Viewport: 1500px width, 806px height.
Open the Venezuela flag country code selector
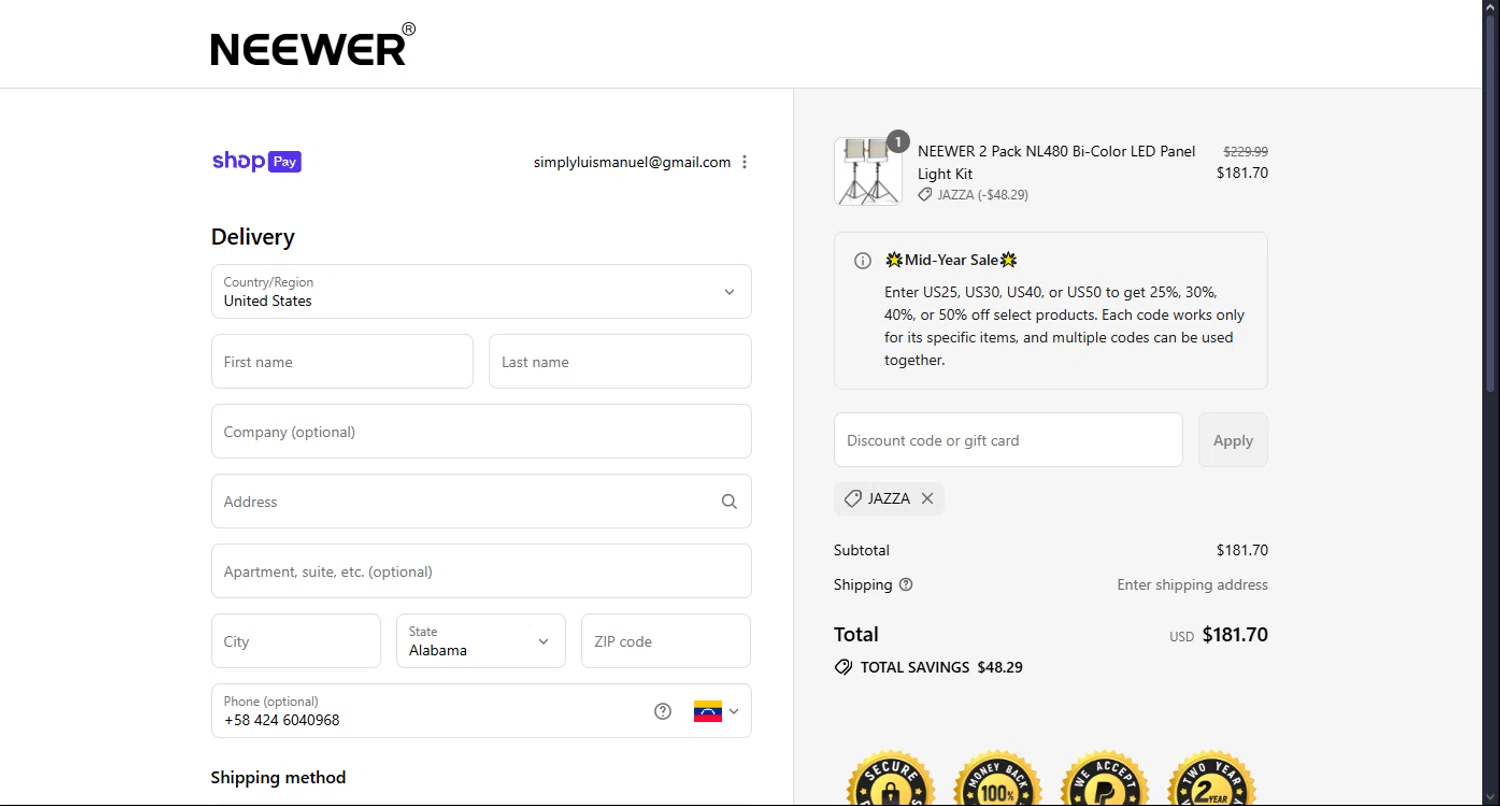[x=716, y=711]
